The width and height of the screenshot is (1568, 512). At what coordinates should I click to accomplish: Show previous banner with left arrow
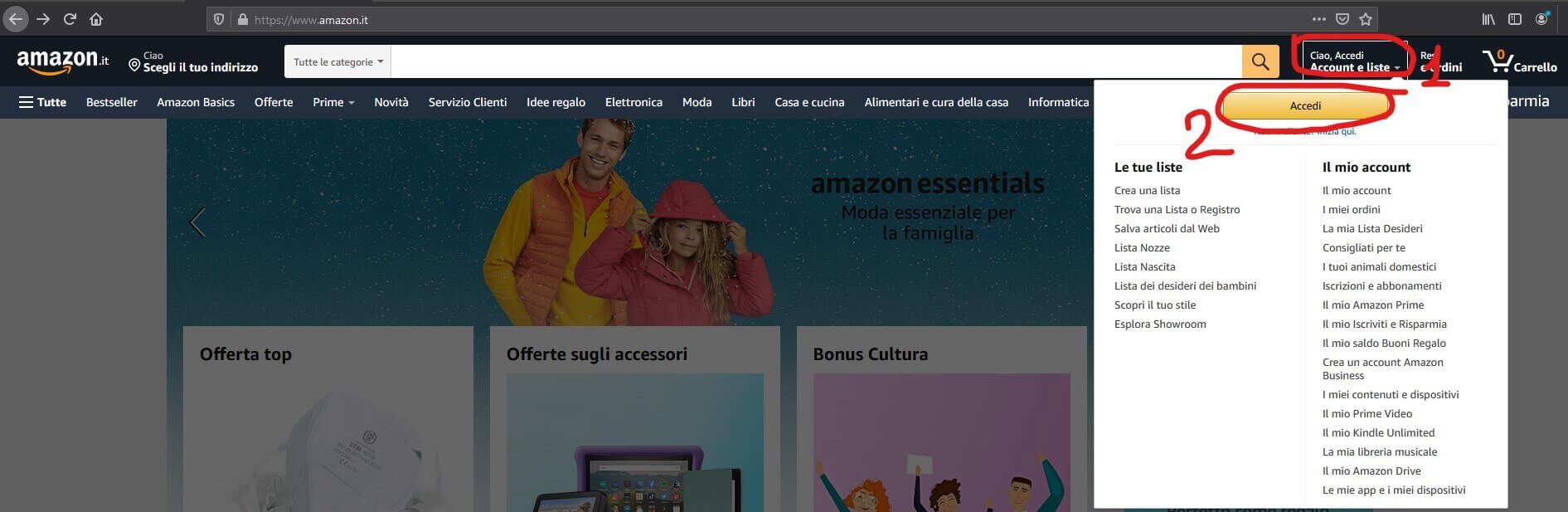point(197,222)
